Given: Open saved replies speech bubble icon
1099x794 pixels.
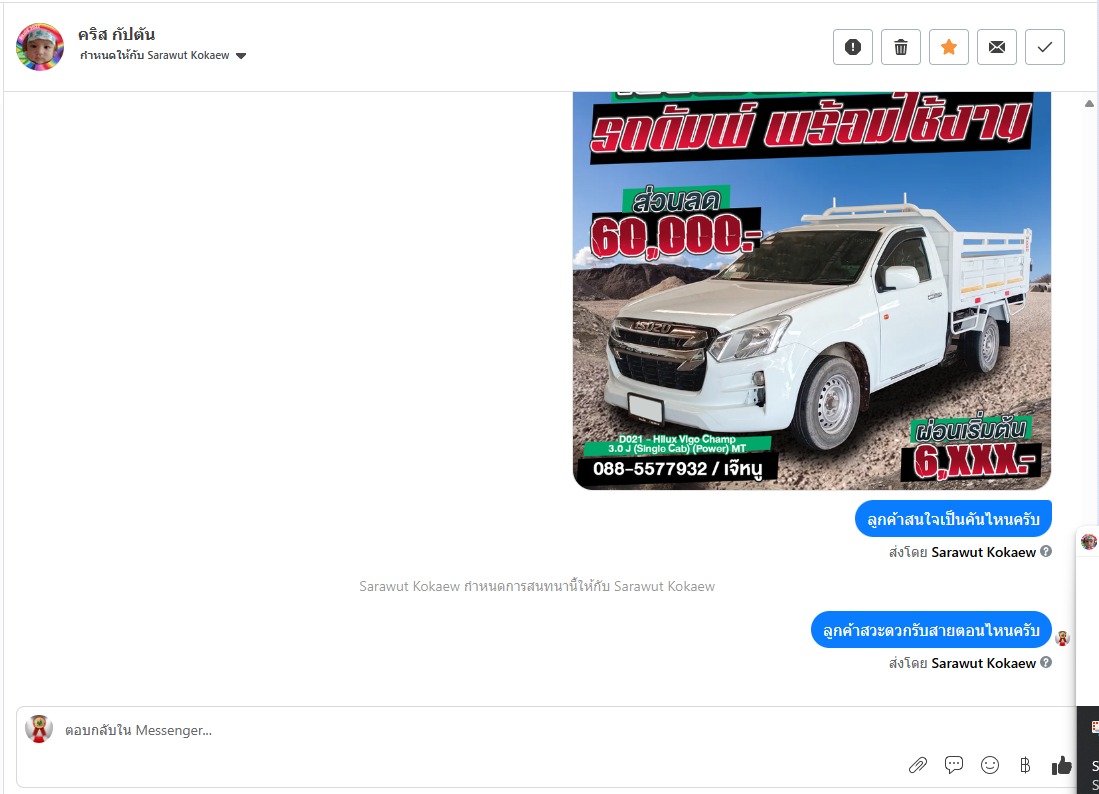Looking at the screenshot, I should pos(953,765).
